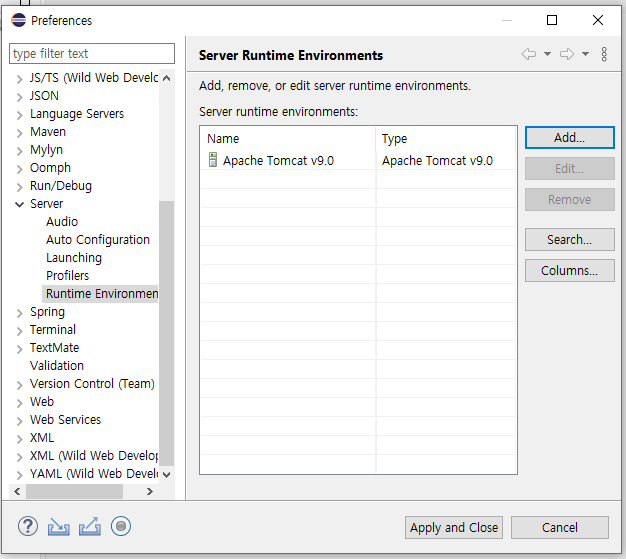Click the Type column header
Screen dimensions: 626x559
click(446, 139)
